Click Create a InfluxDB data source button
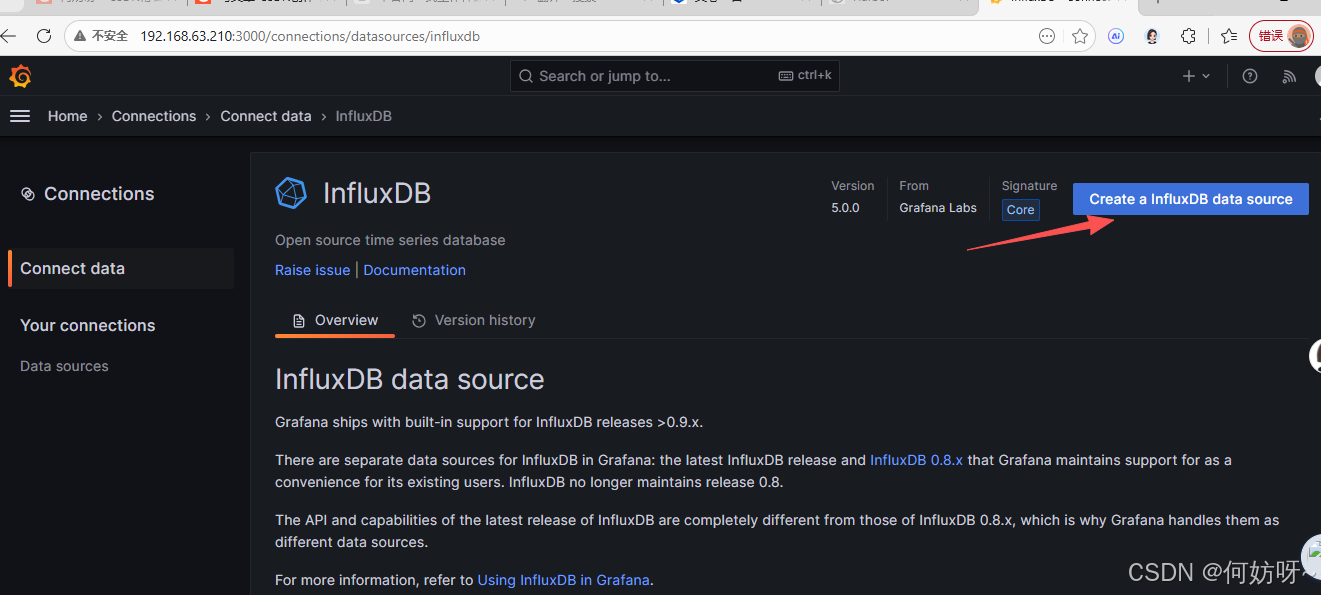The height and width of the screenshot is (595, 1321). click(1190, 199)
